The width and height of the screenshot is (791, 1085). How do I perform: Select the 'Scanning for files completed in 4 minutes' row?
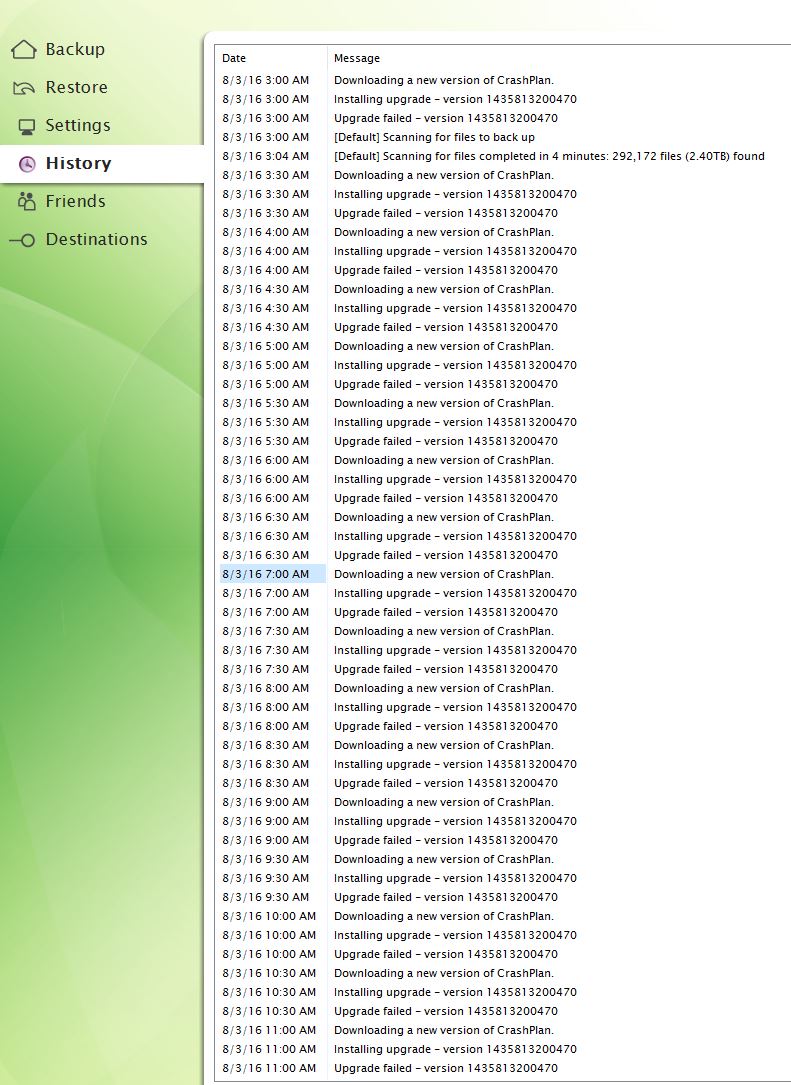tap(549, 156)
